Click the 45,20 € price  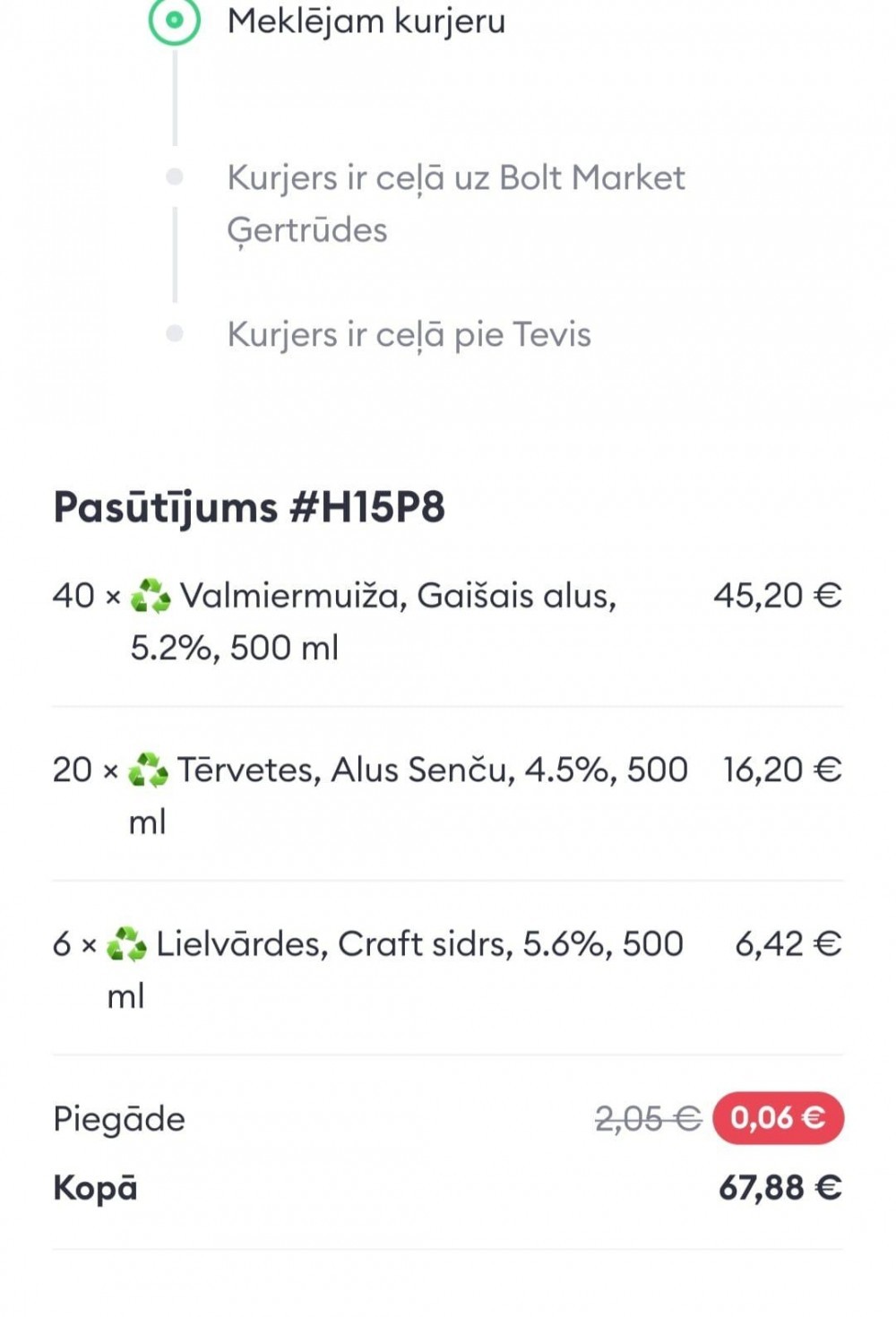[777, 596]
